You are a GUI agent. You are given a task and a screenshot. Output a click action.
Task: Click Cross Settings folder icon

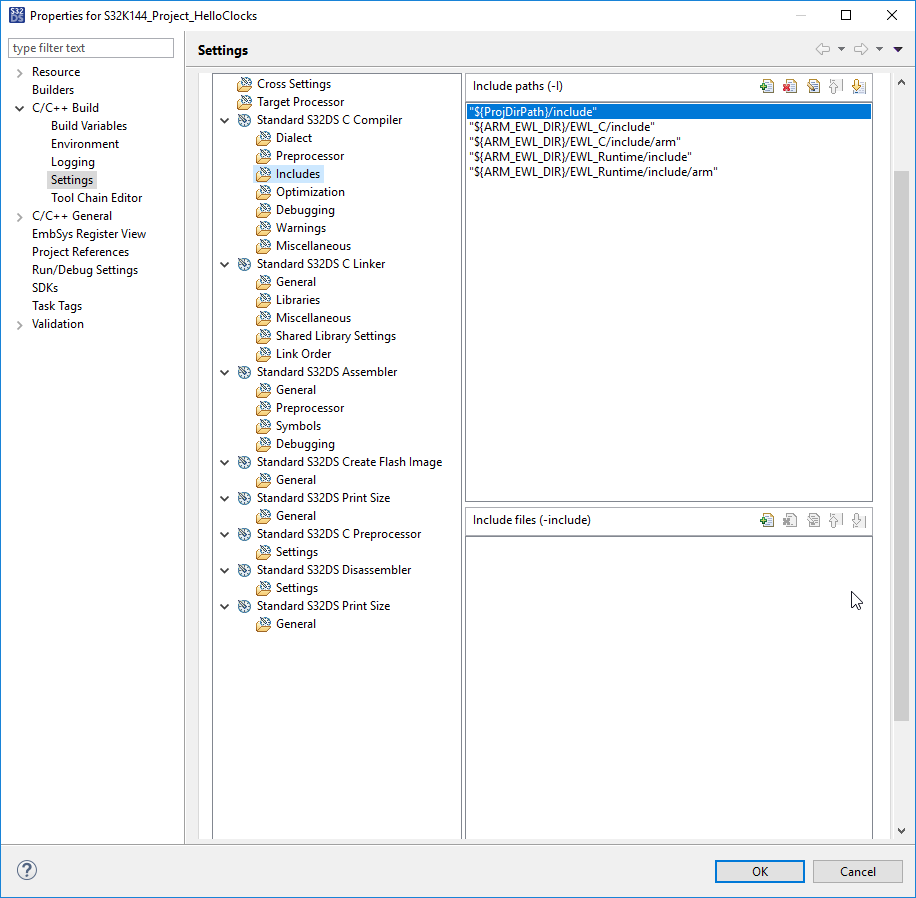click(244, 84)
